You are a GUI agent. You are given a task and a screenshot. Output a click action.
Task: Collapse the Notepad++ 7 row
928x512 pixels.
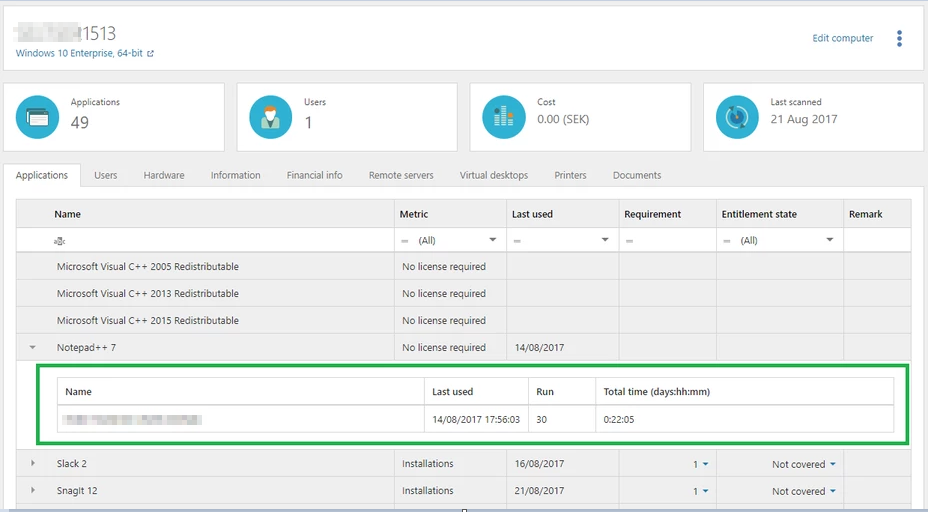33,348
